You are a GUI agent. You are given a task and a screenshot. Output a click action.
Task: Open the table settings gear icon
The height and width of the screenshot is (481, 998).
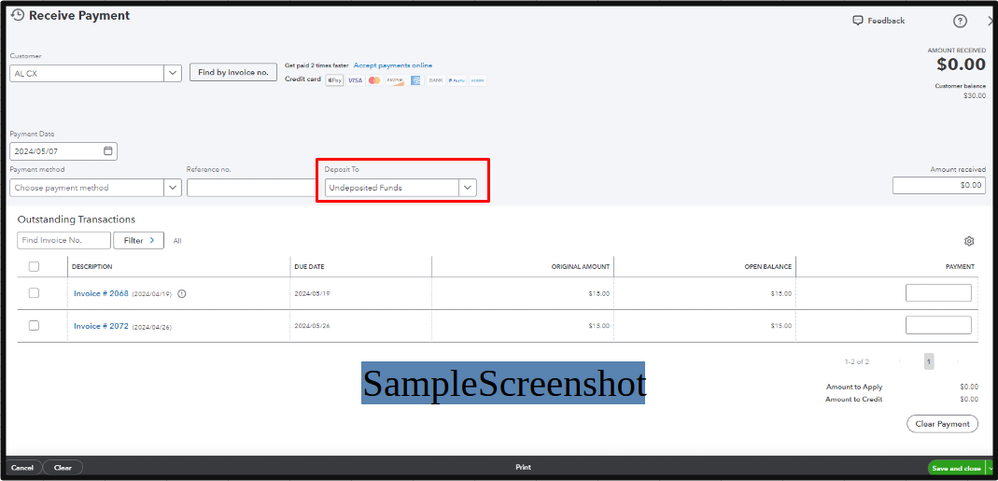coord(969,241)
